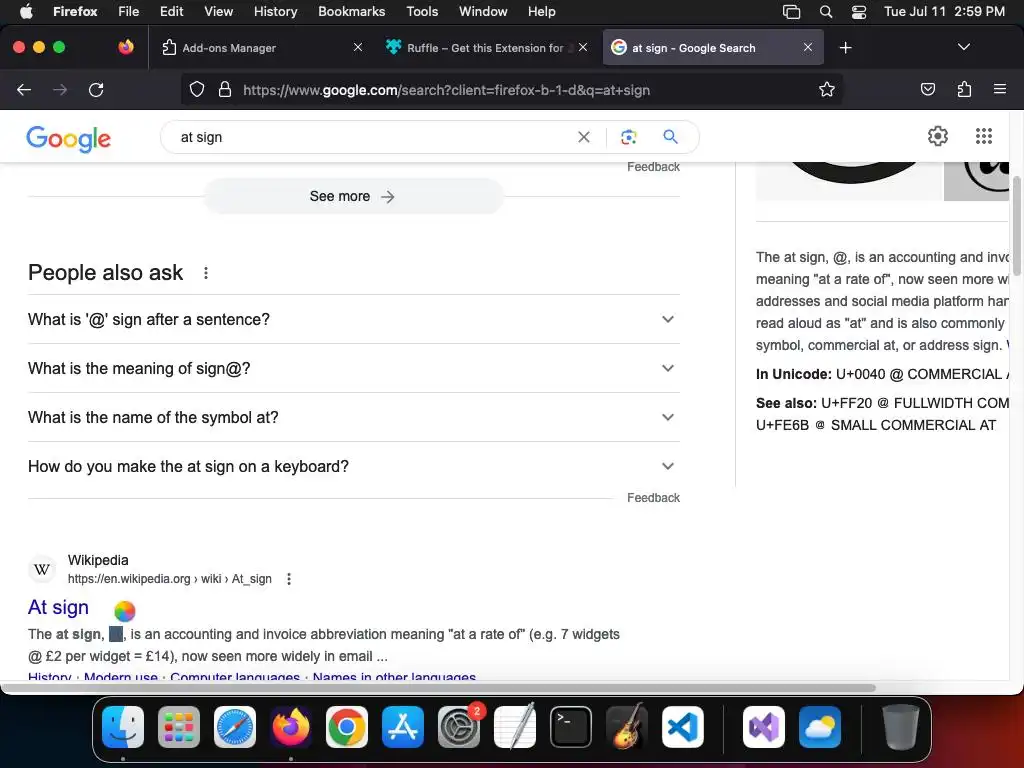Open the Edit menu
The height and width of the screenshot is (768, 1024).
pyautogui.click(x=172, y=12)
